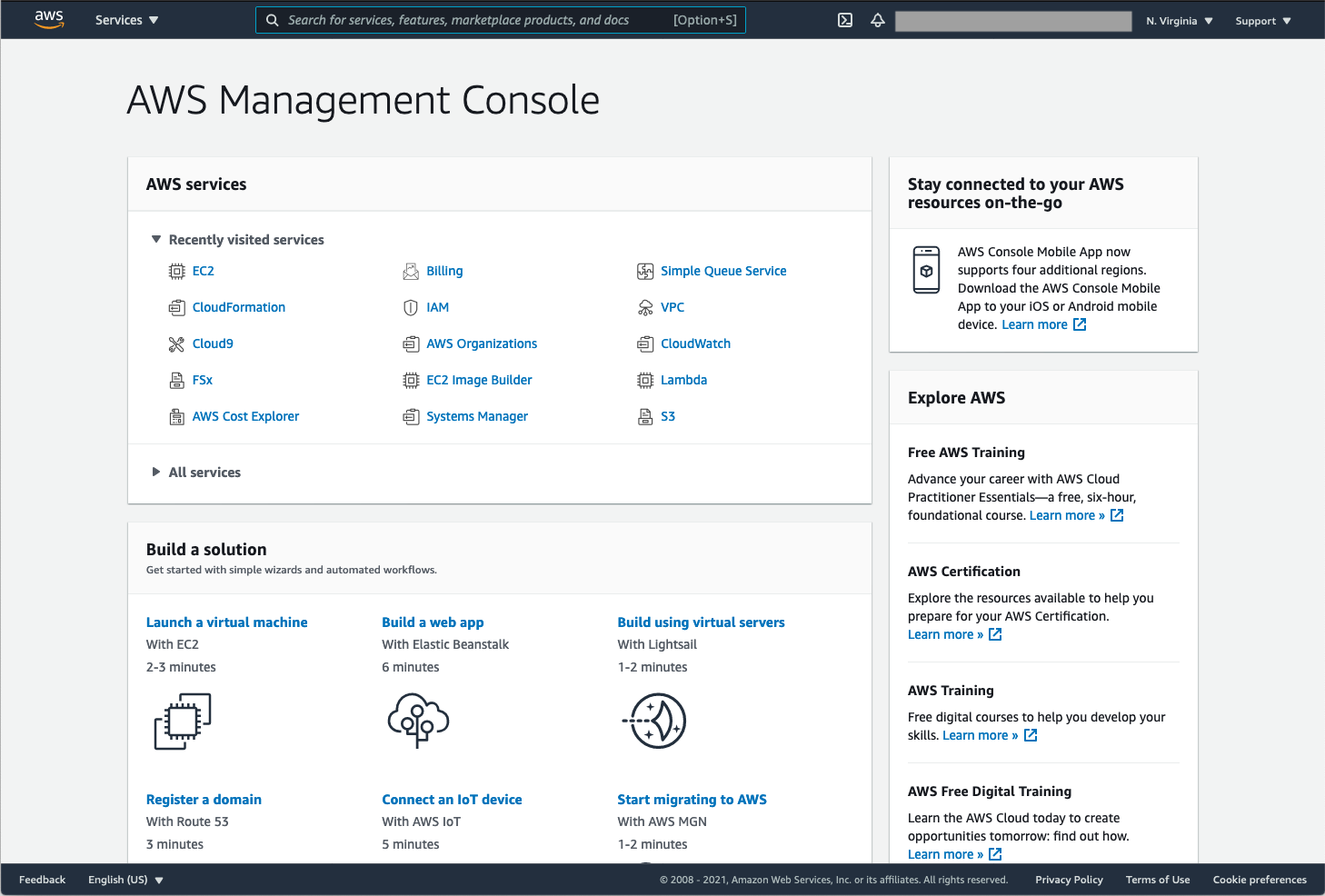Open the Lambda link
This screenshot has height=896, width=1325.
coord(683,380)
